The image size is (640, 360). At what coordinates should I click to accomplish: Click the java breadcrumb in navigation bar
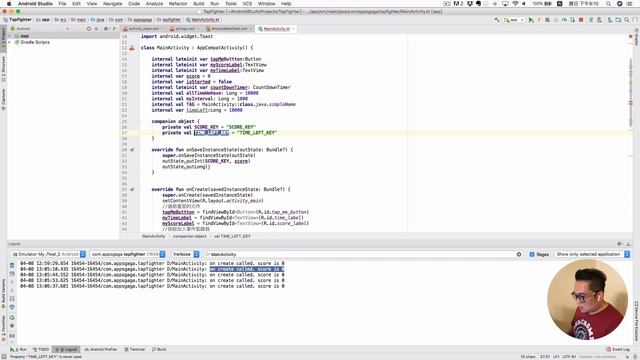[x=98, y=20]
